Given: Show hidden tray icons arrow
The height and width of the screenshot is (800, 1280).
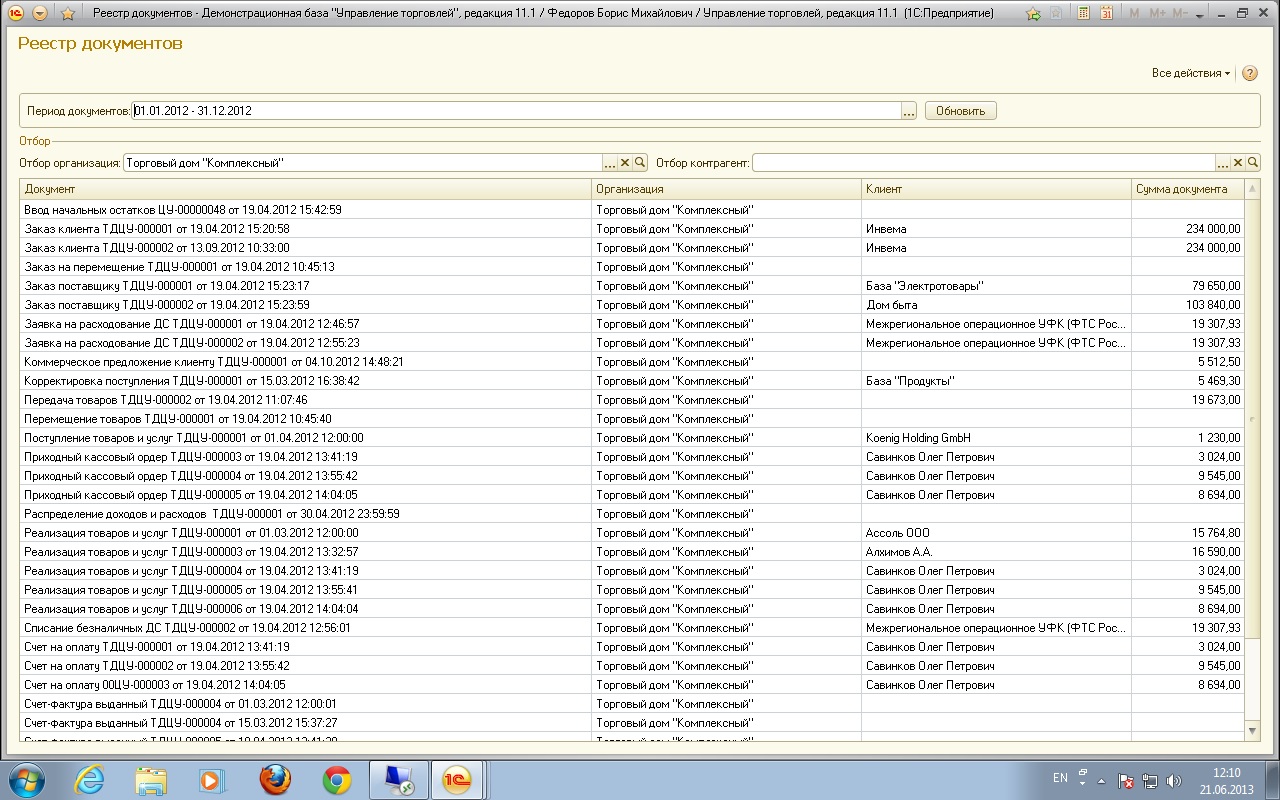Looking at the screenshot, I should pyautogui.click(x=1101, y=780).
